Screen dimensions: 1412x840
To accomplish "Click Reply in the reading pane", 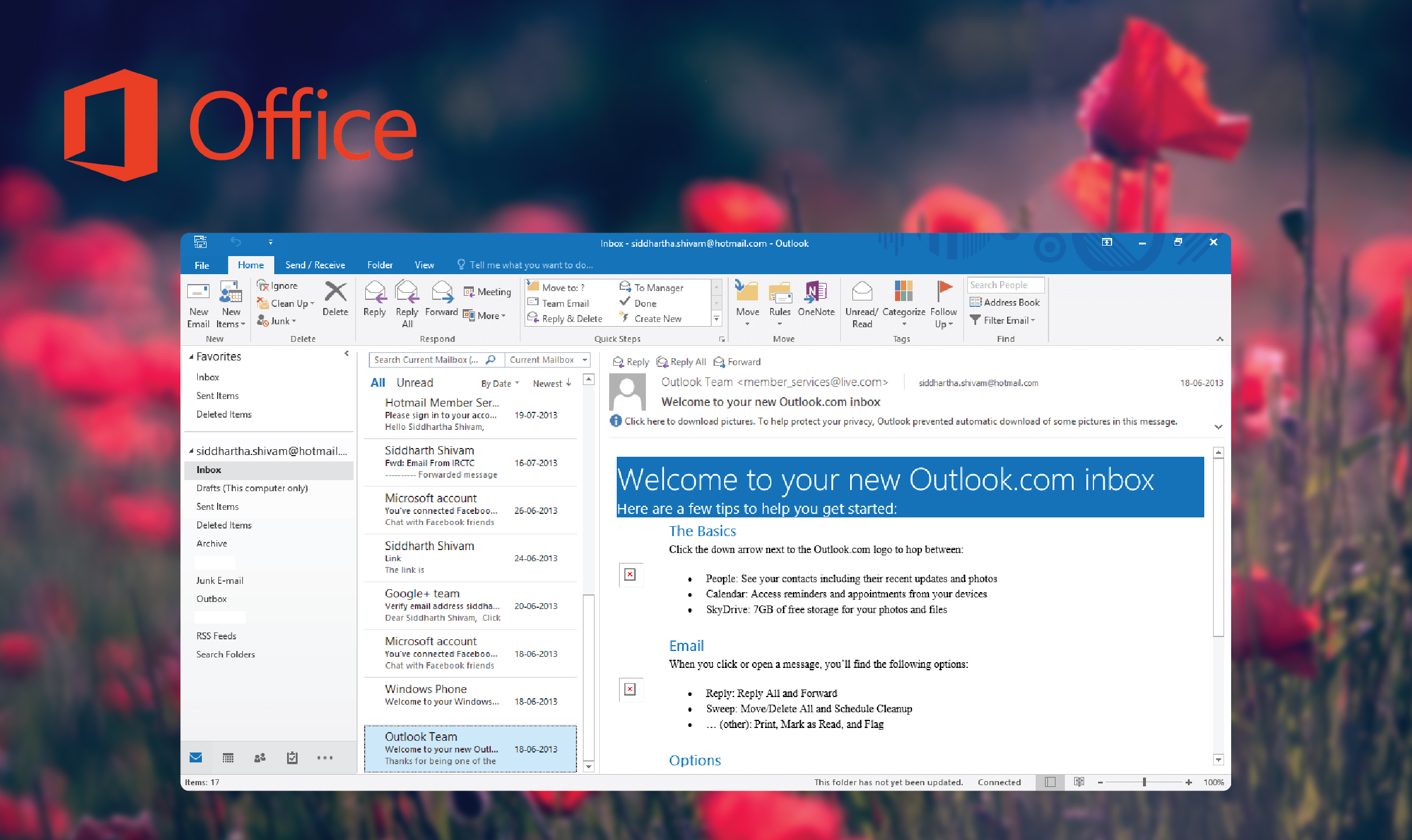I will click(x=631, y=362).
